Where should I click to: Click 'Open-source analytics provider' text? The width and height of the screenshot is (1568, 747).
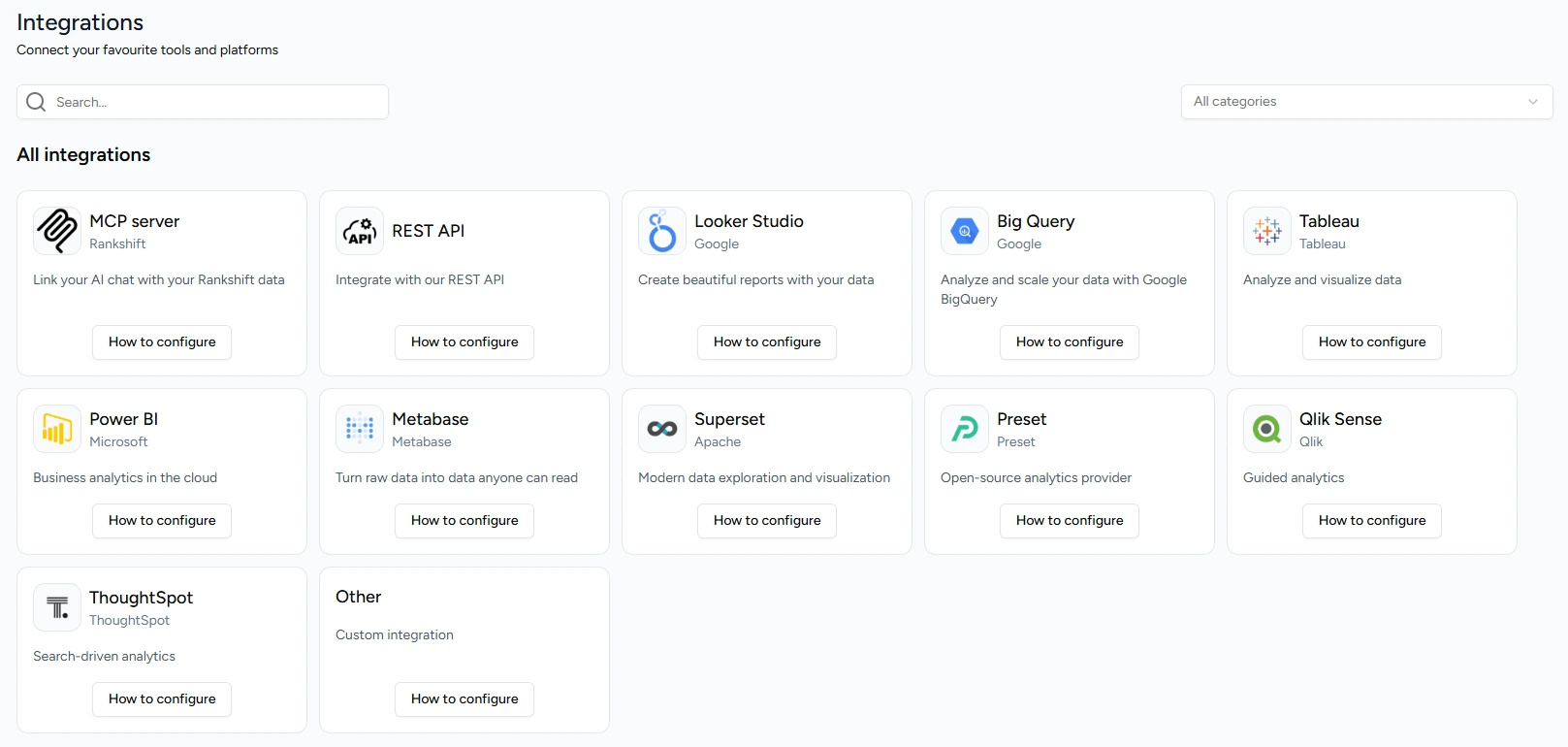tap(1036, 477)
